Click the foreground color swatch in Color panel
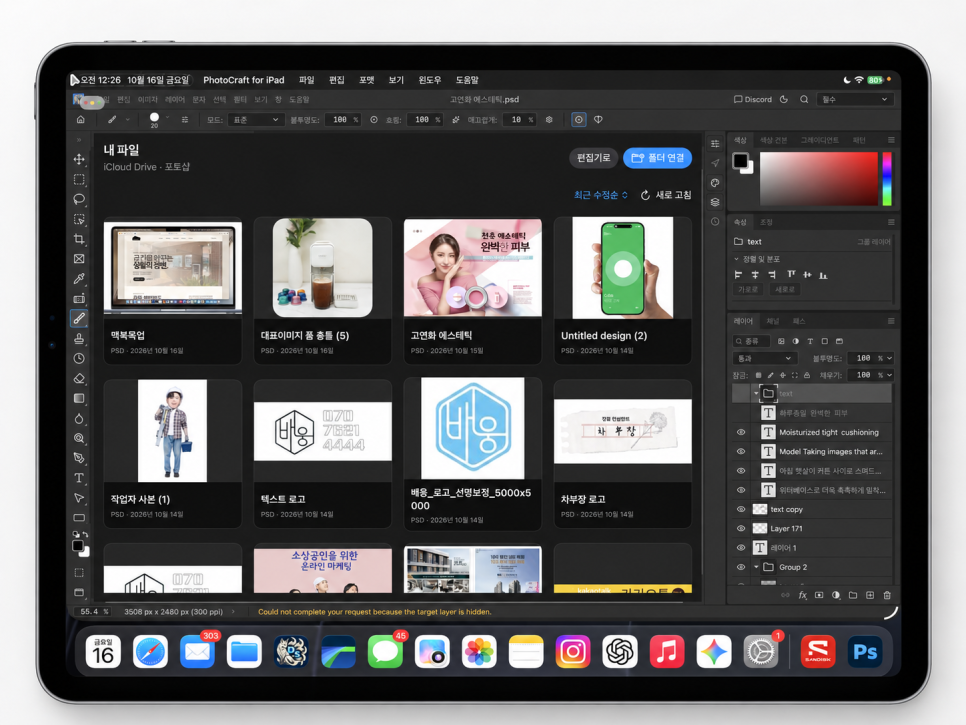 click(x=740, y=161)
